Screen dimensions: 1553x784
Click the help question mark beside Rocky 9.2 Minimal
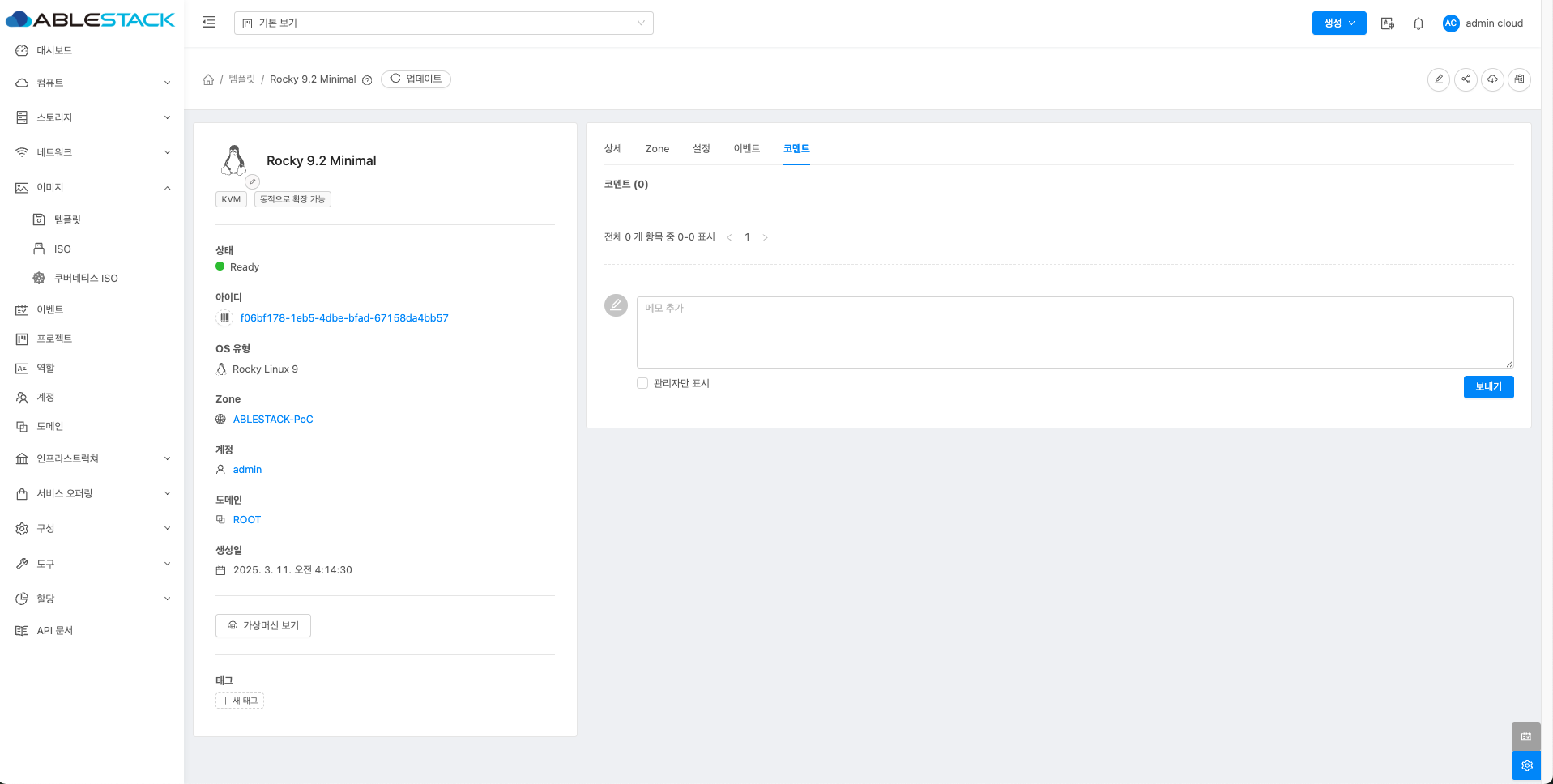pos(367,80)
